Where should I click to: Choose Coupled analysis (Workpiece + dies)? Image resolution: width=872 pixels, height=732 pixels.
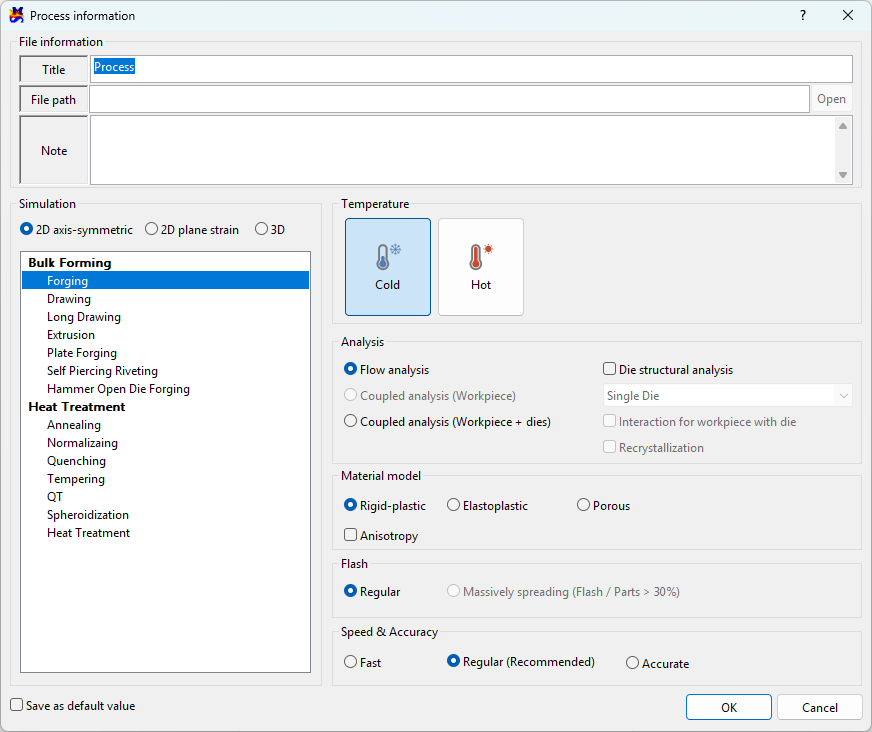tap(448, 422)
